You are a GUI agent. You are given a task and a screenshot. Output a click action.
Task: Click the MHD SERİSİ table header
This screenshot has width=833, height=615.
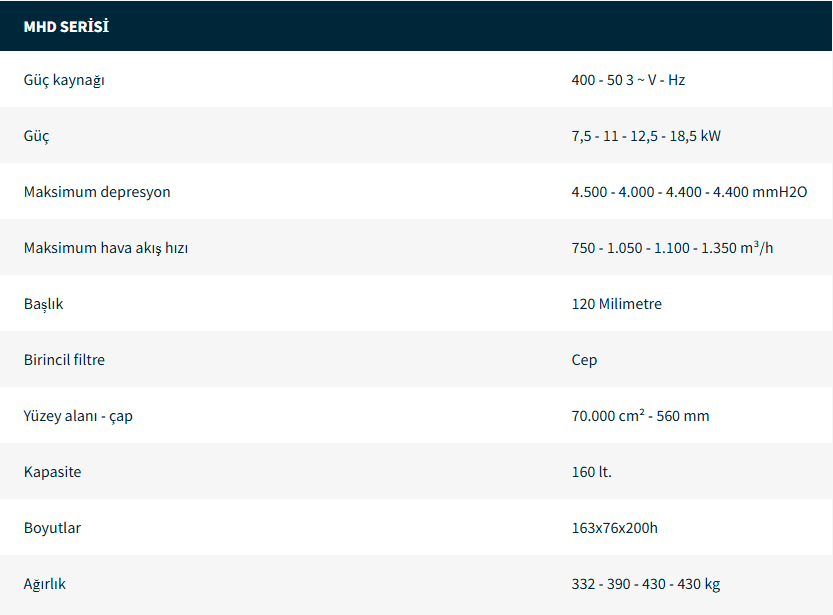click(x=66, y=27)
